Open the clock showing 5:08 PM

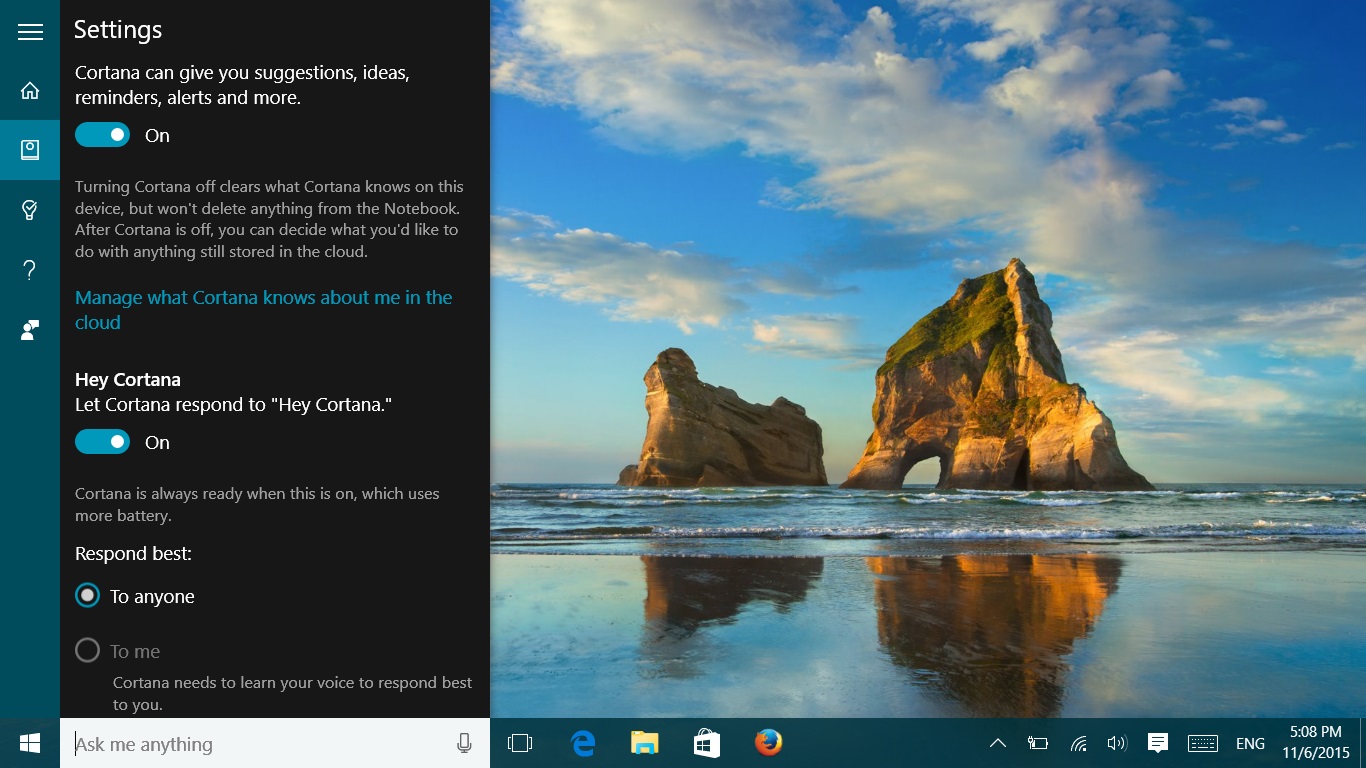1316,743
